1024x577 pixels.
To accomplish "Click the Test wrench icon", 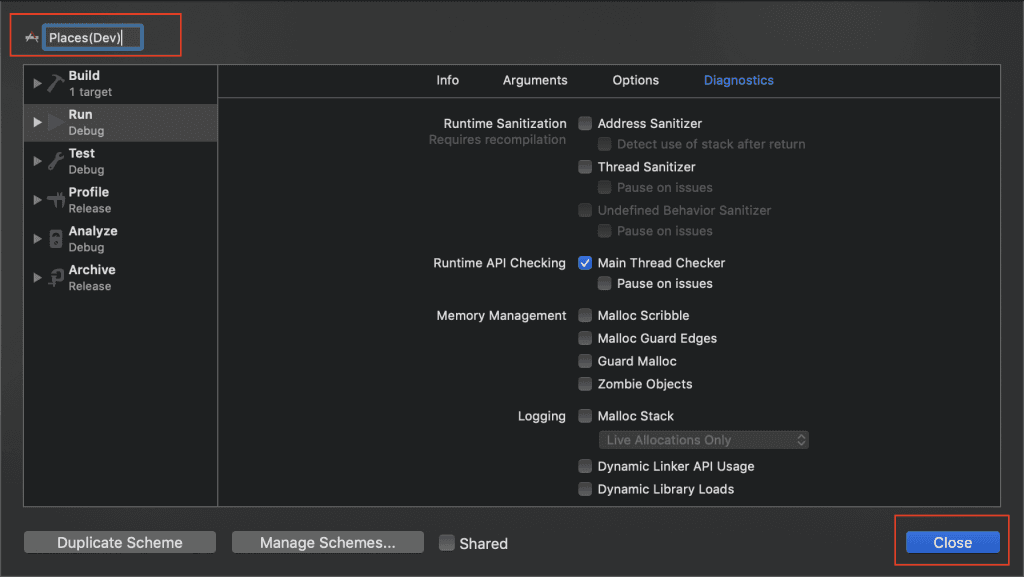I will [x=56, y=161].
